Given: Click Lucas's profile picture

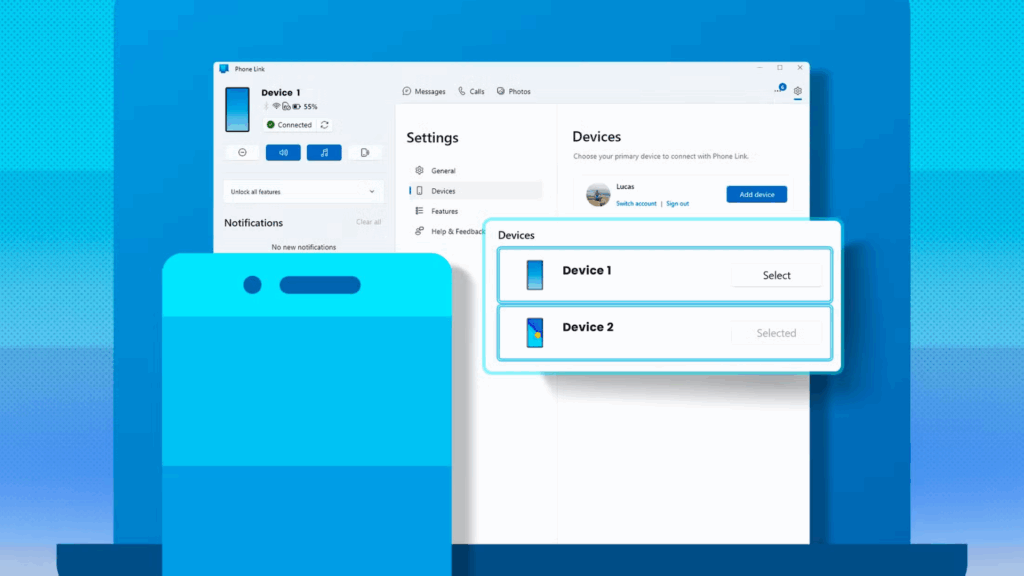Looking at the screenshot, I should point(598,195).
